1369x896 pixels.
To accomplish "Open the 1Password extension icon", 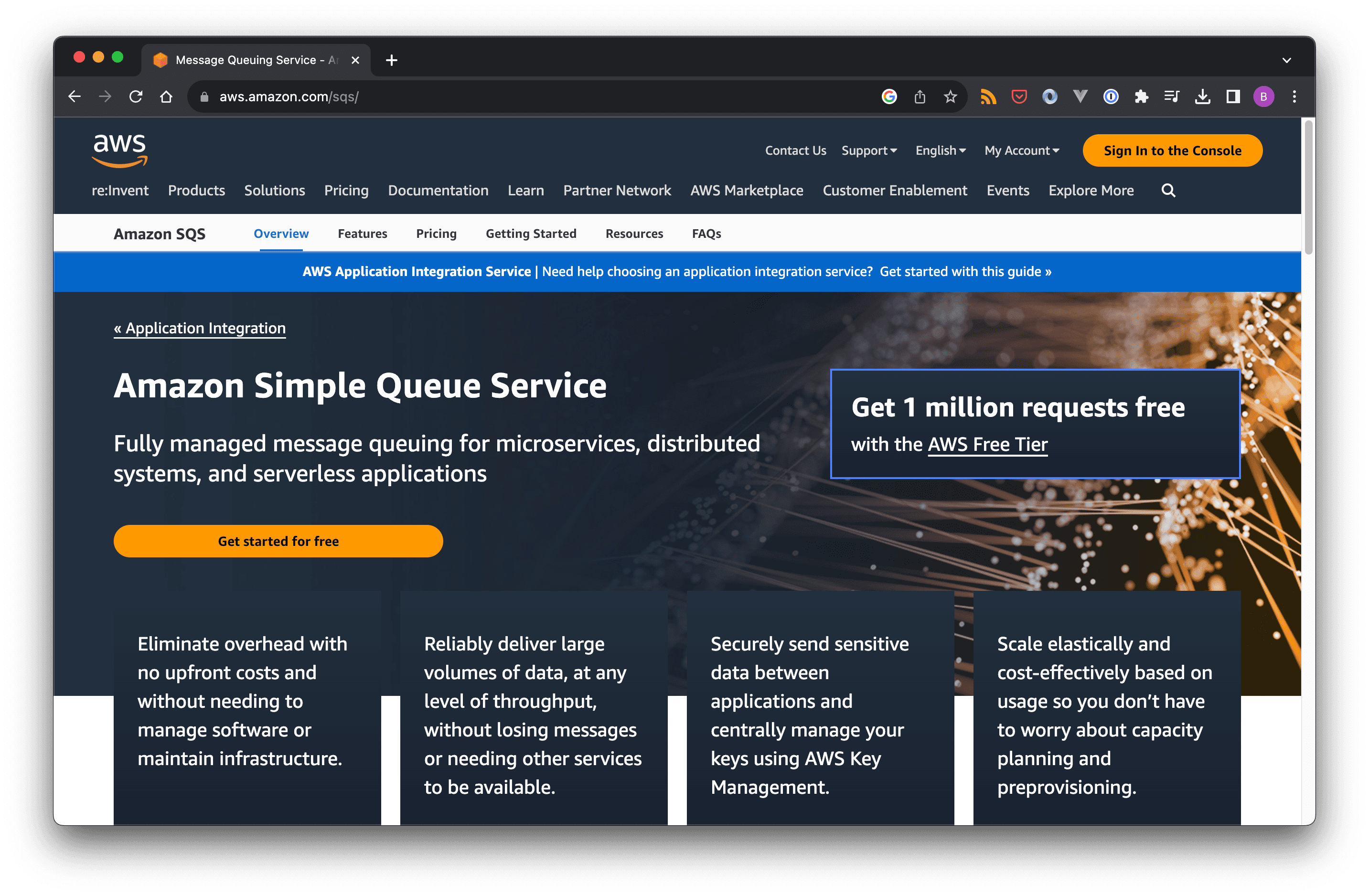I will (x=1110, y=96).
